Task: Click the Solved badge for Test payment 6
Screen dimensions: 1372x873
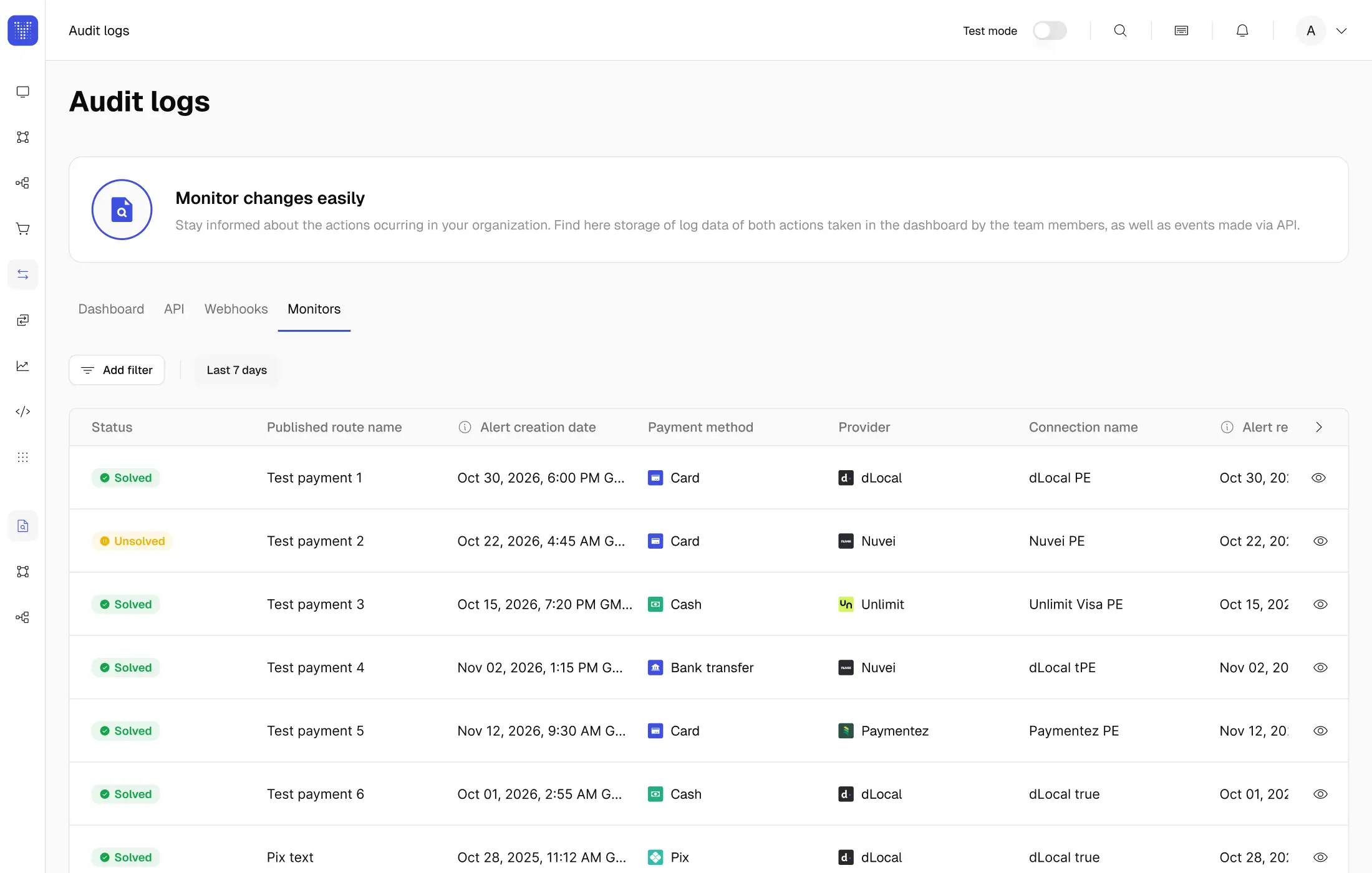Action: (x=125, y=794)
